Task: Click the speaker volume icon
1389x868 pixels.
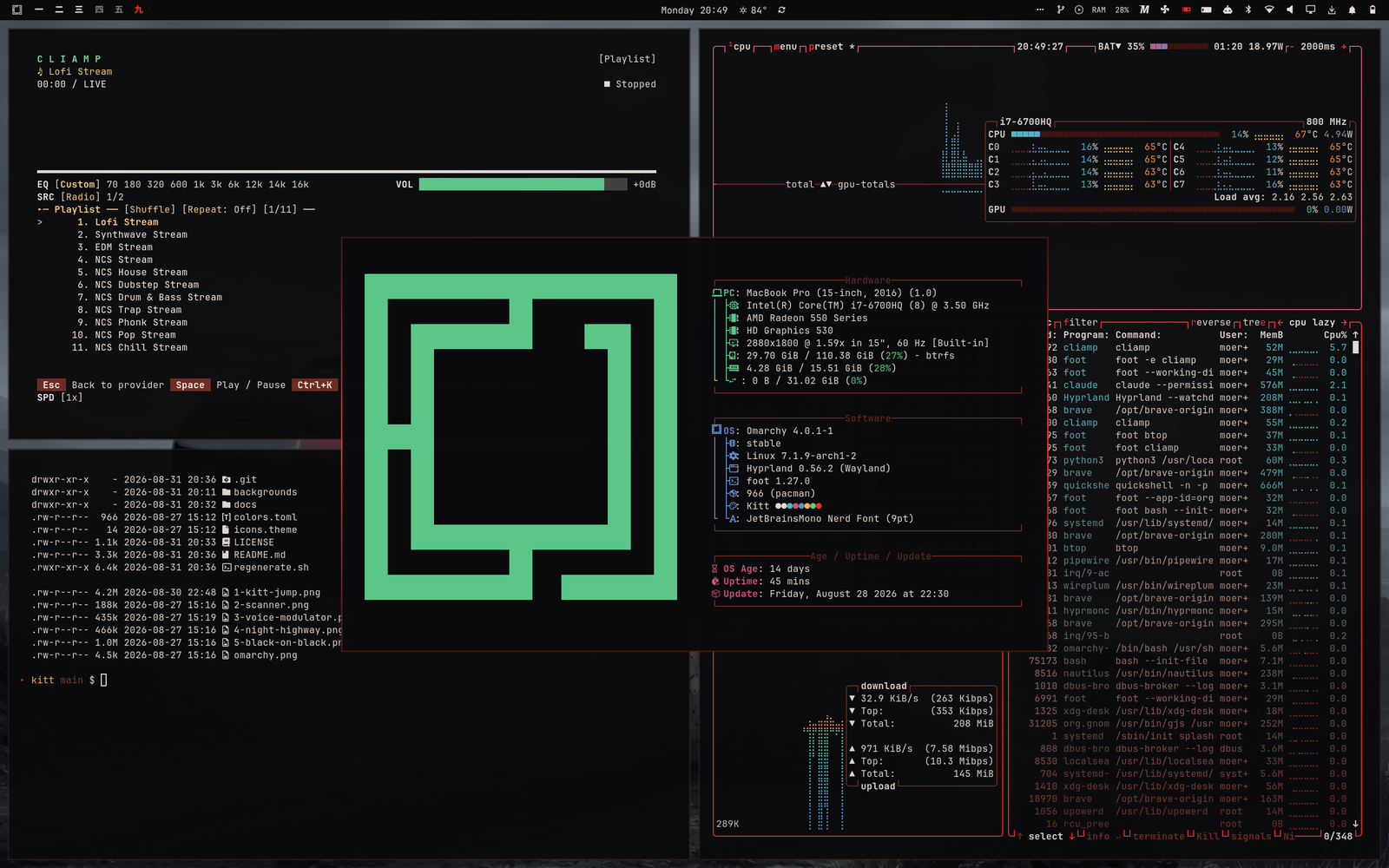Action: [1289, 10]
